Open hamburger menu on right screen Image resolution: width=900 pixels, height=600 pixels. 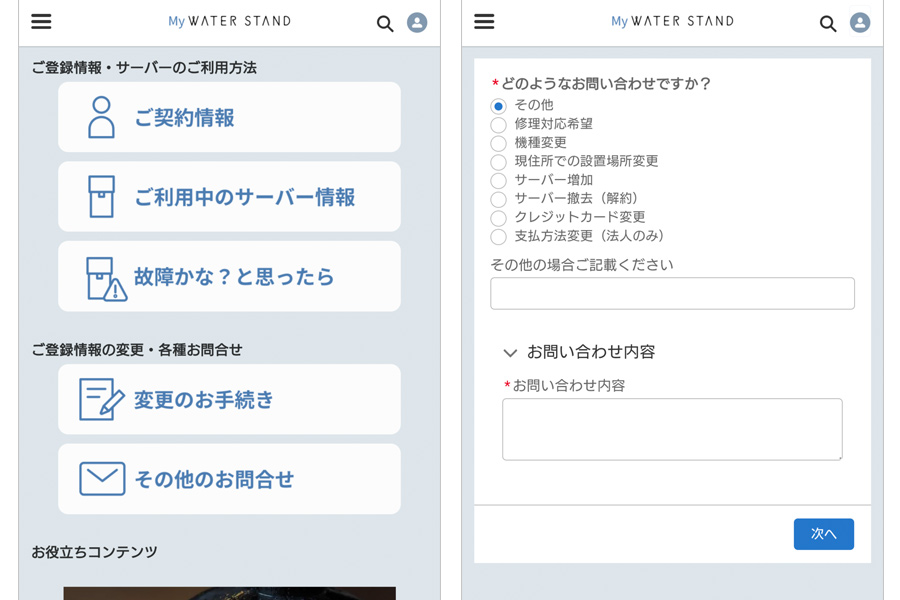484,21
